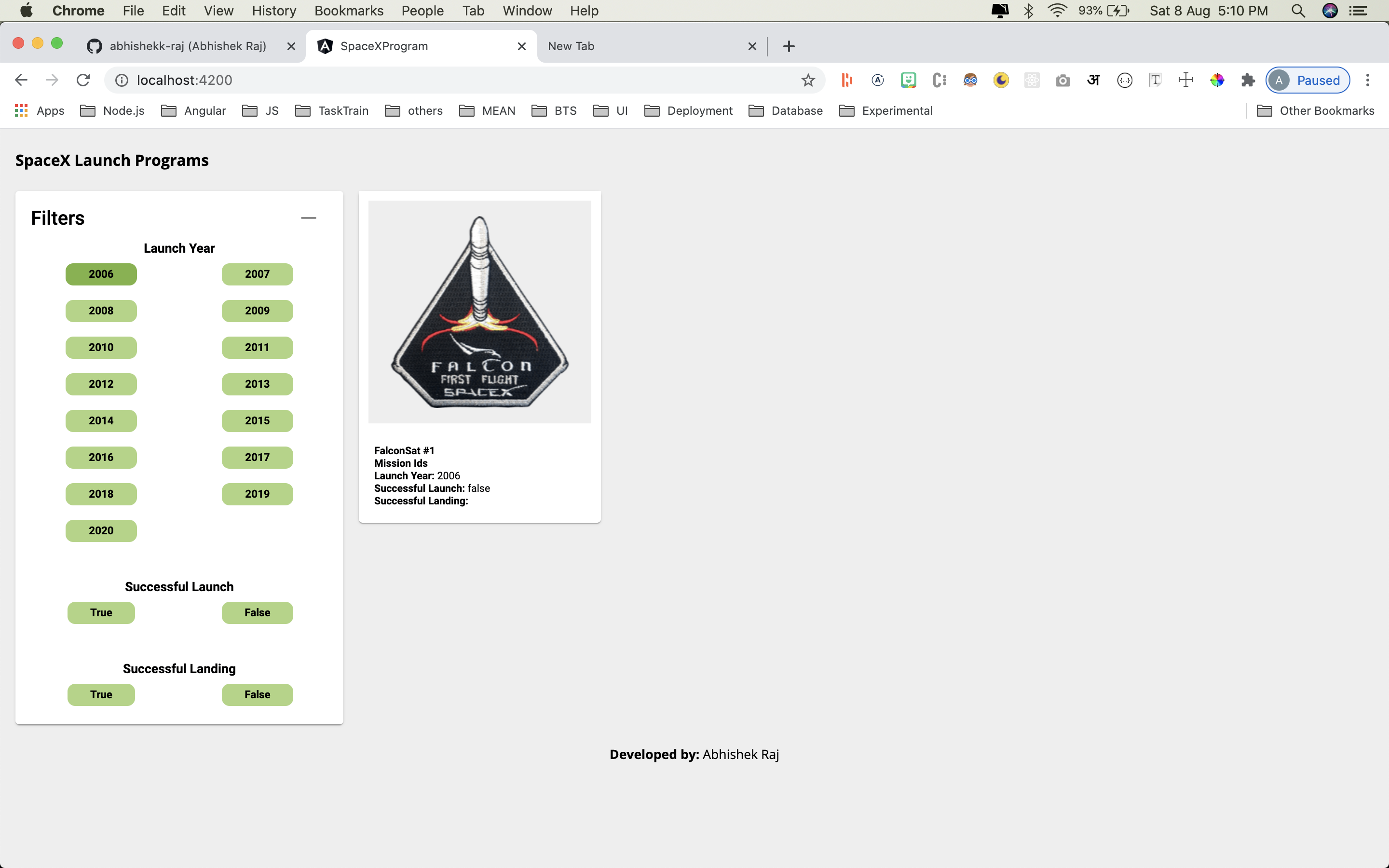1389x868 pixels.
Task: Reload the current page
Action: click(x=83, y=81)
